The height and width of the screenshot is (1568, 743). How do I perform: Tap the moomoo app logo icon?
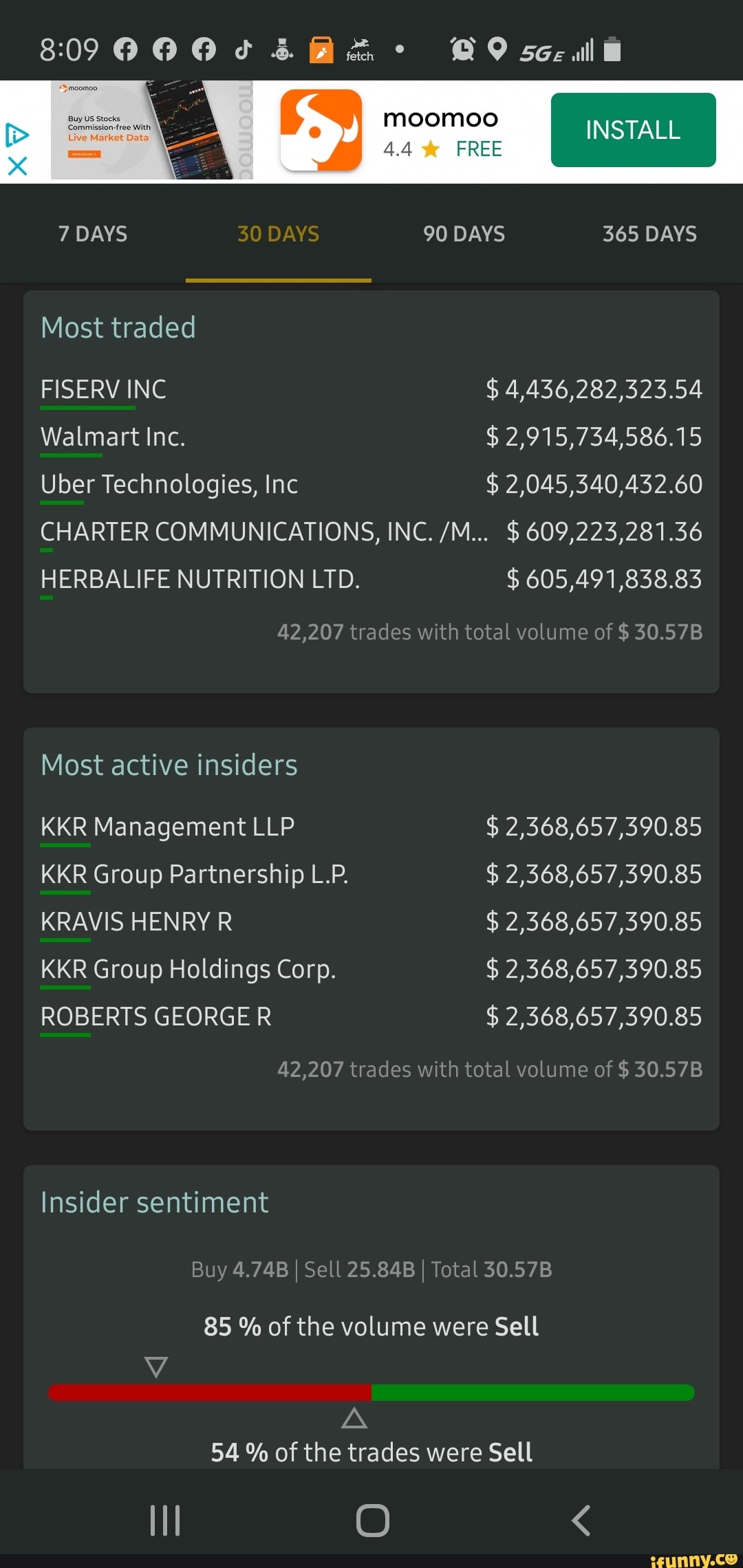[321, 130]
